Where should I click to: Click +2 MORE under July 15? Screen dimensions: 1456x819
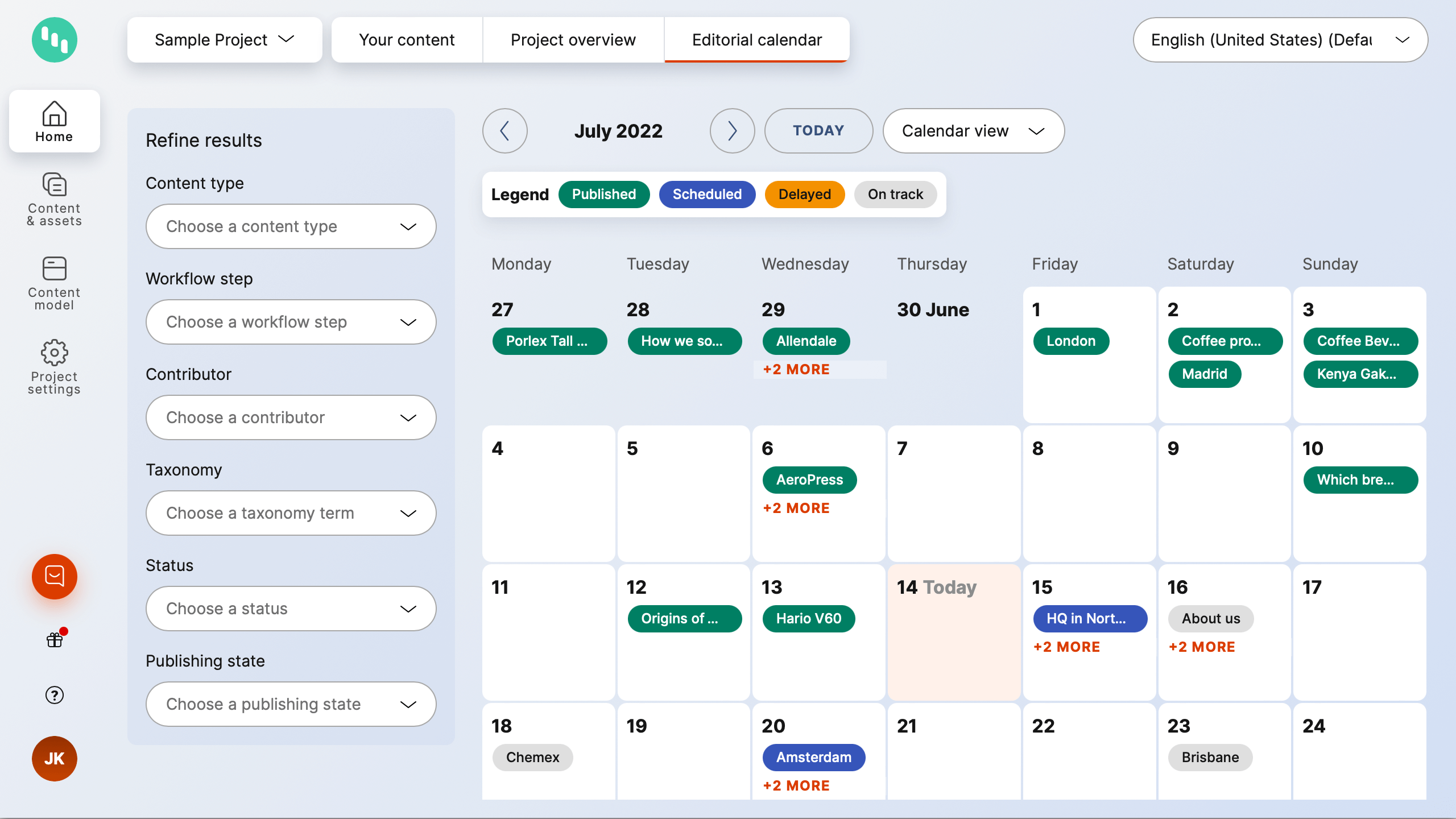pyautogui.click(x=1066, y=647)
